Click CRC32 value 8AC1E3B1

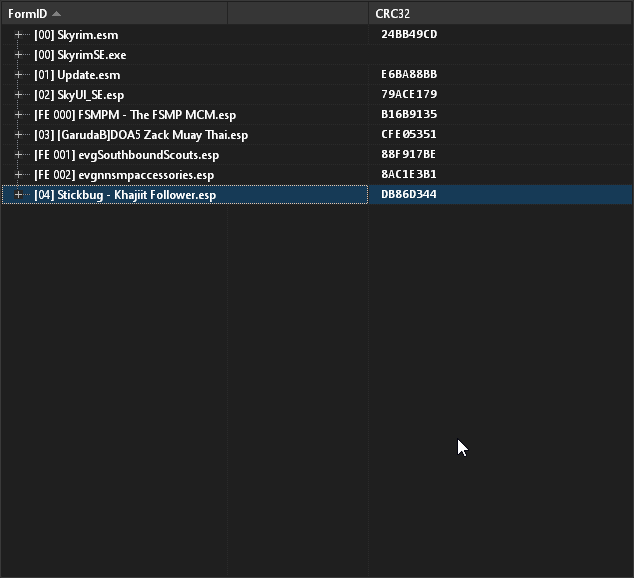[409, 174]
